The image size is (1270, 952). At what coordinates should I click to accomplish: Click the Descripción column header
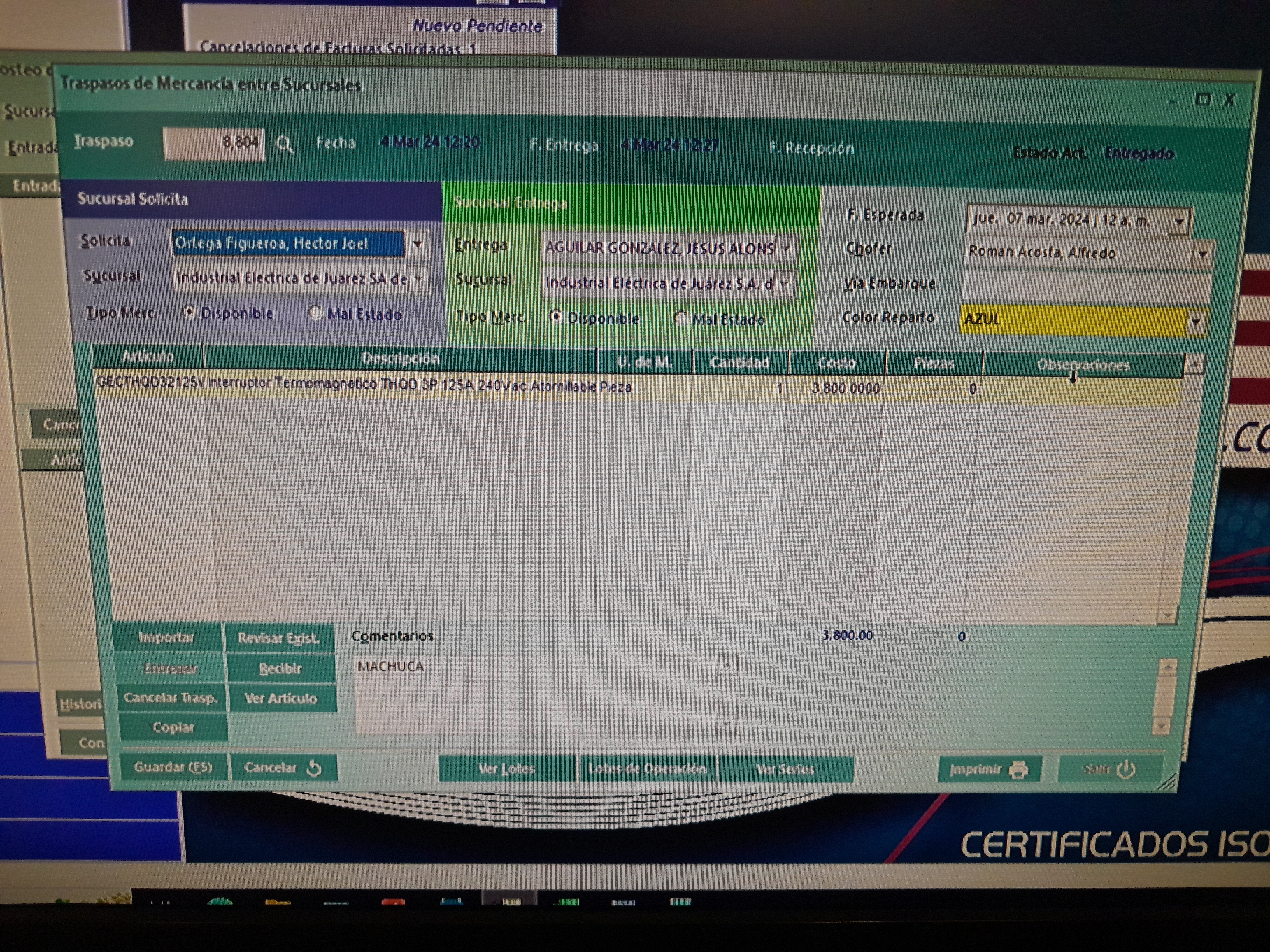[x=400, y=359]
